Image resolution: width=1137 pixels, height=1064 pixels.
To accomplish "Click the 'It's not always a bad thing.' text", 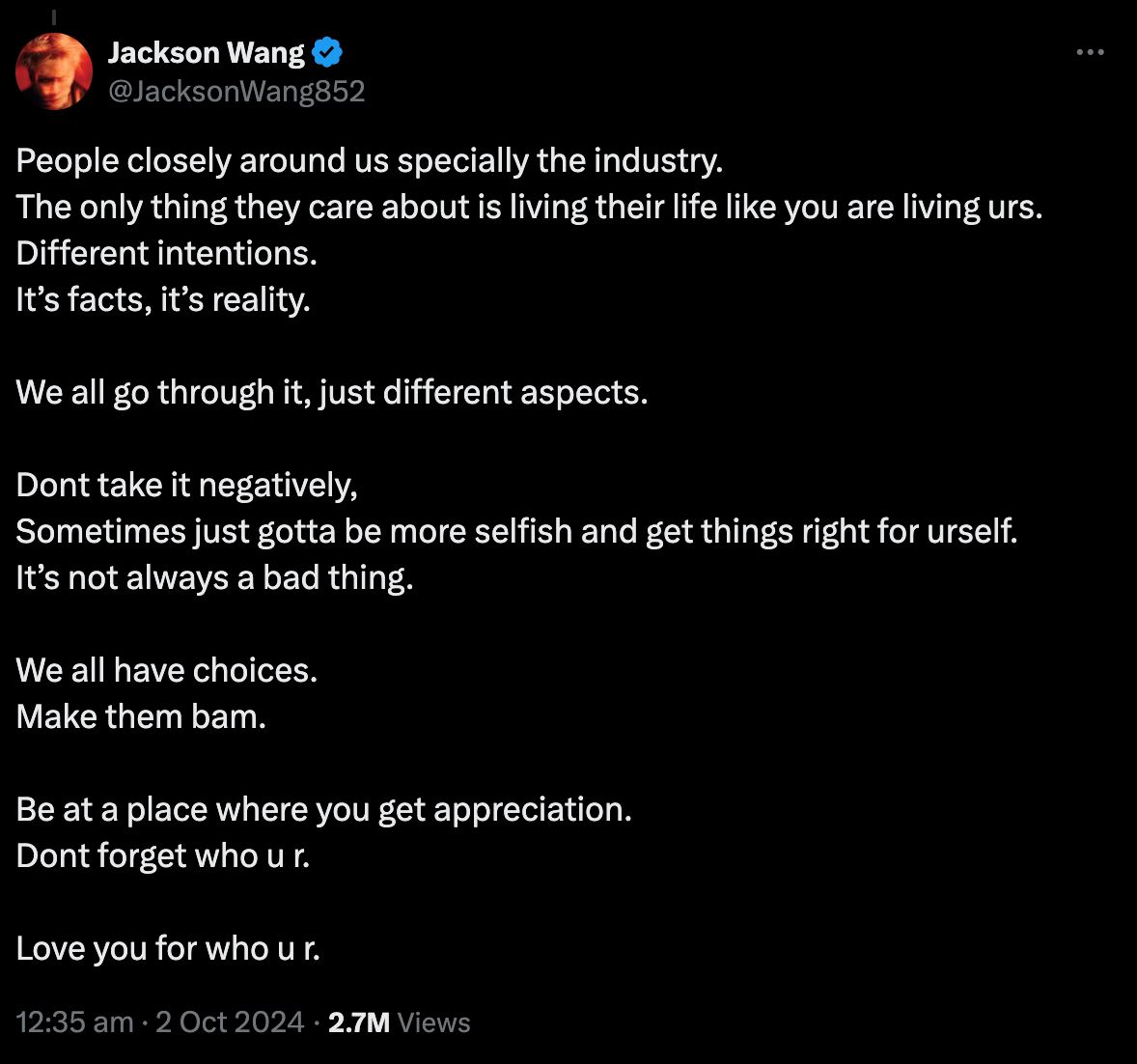I will (214, 577).
